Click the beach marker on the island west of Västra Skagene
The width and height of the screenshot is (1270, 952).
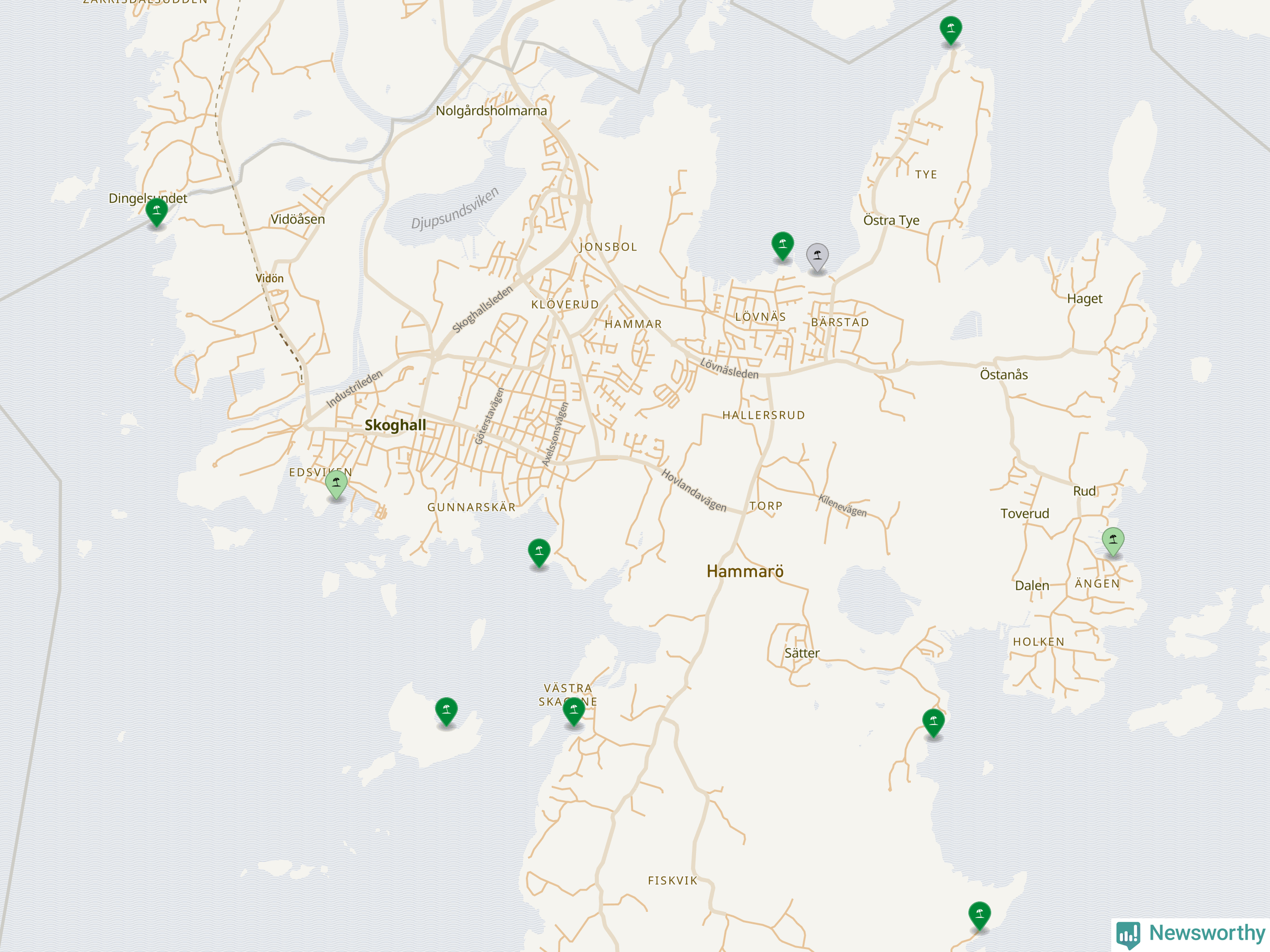tap(446, 712)
